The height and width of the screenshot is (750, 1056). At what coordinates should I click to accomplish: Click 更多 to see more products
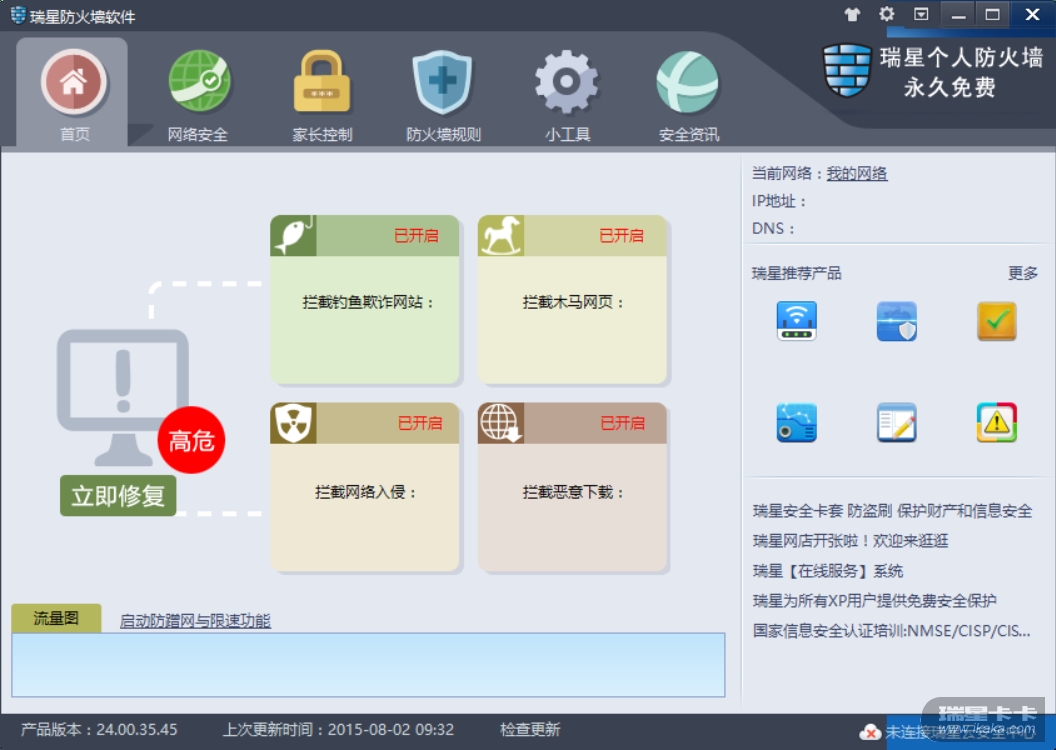(1022, 273)
